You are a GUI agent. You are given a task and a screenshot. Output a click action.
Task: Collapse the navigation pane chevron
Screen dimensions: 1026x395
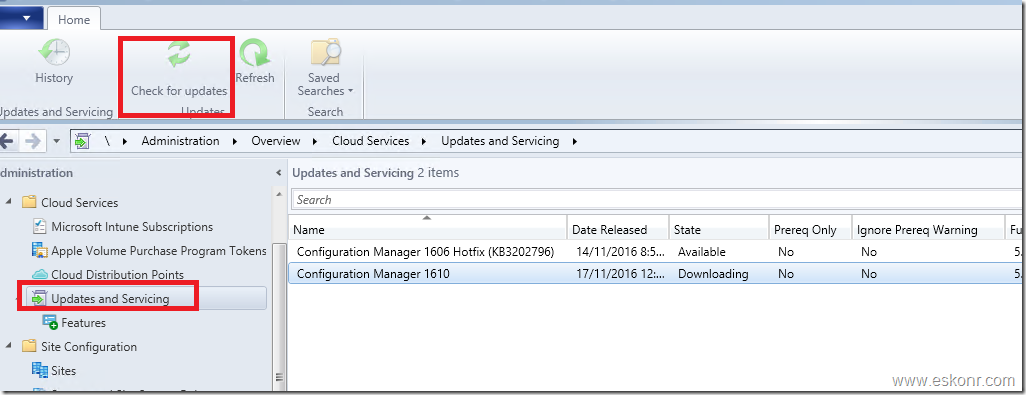278,173
